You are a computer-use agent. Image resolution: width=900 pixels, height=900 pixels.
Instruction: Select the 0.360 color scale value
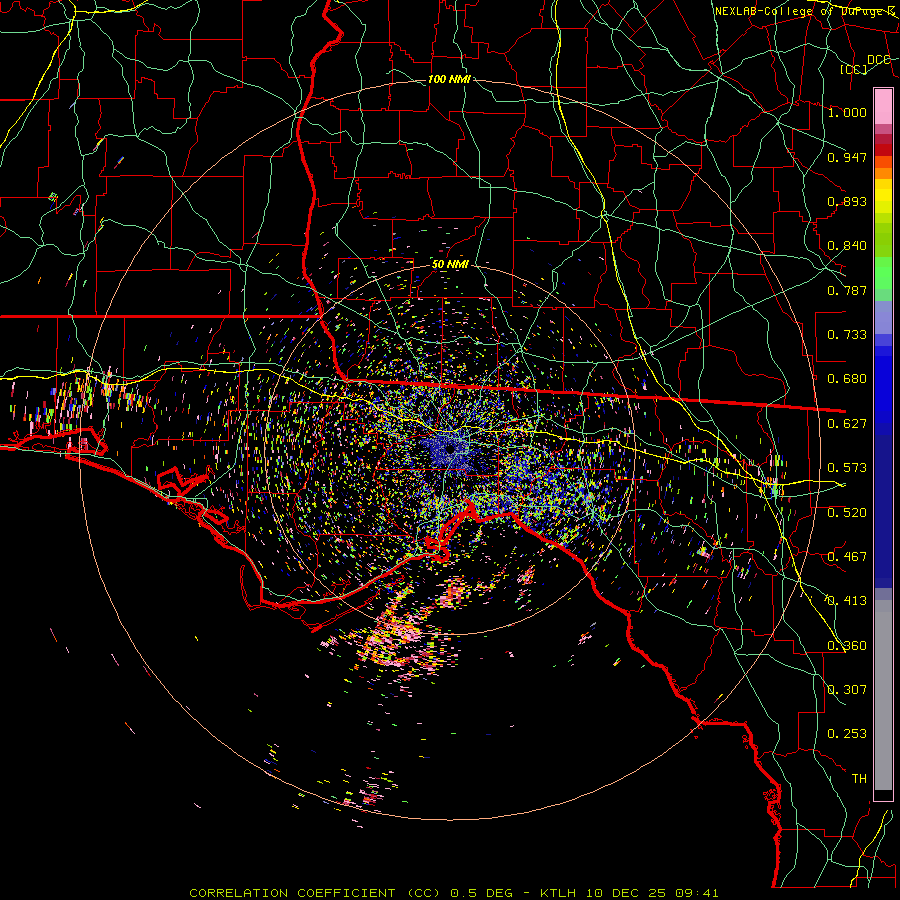847,645
